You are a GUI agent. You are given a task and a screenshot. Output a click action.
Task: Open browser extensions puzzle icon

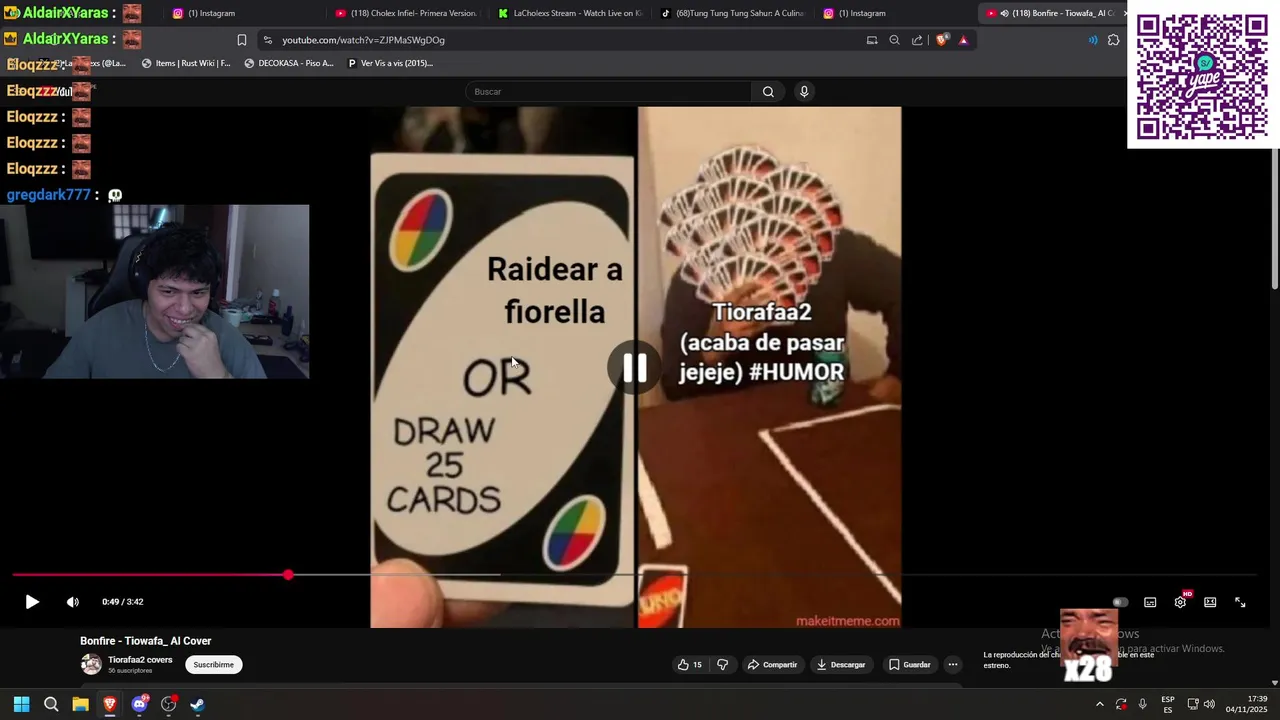1113,40
